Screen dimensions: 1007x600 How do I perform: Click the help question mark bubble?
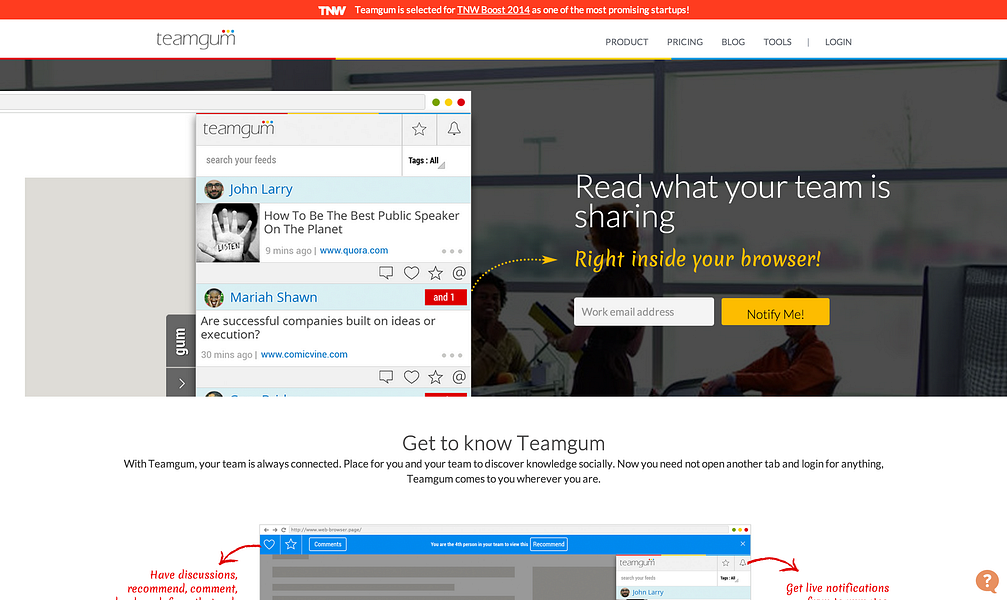tap(986, 581)
